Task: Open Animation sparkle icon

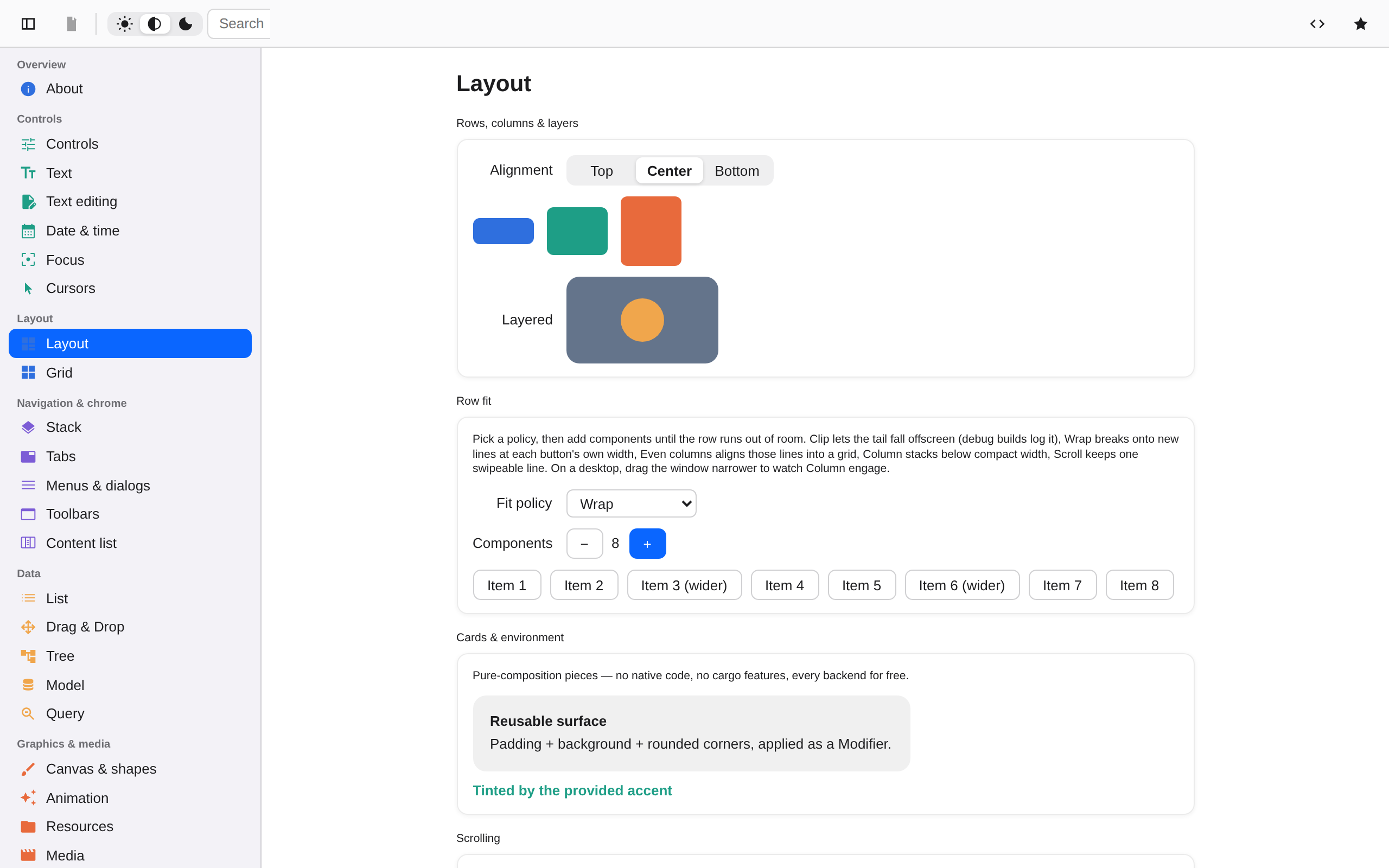Action: tap(28, 798)
